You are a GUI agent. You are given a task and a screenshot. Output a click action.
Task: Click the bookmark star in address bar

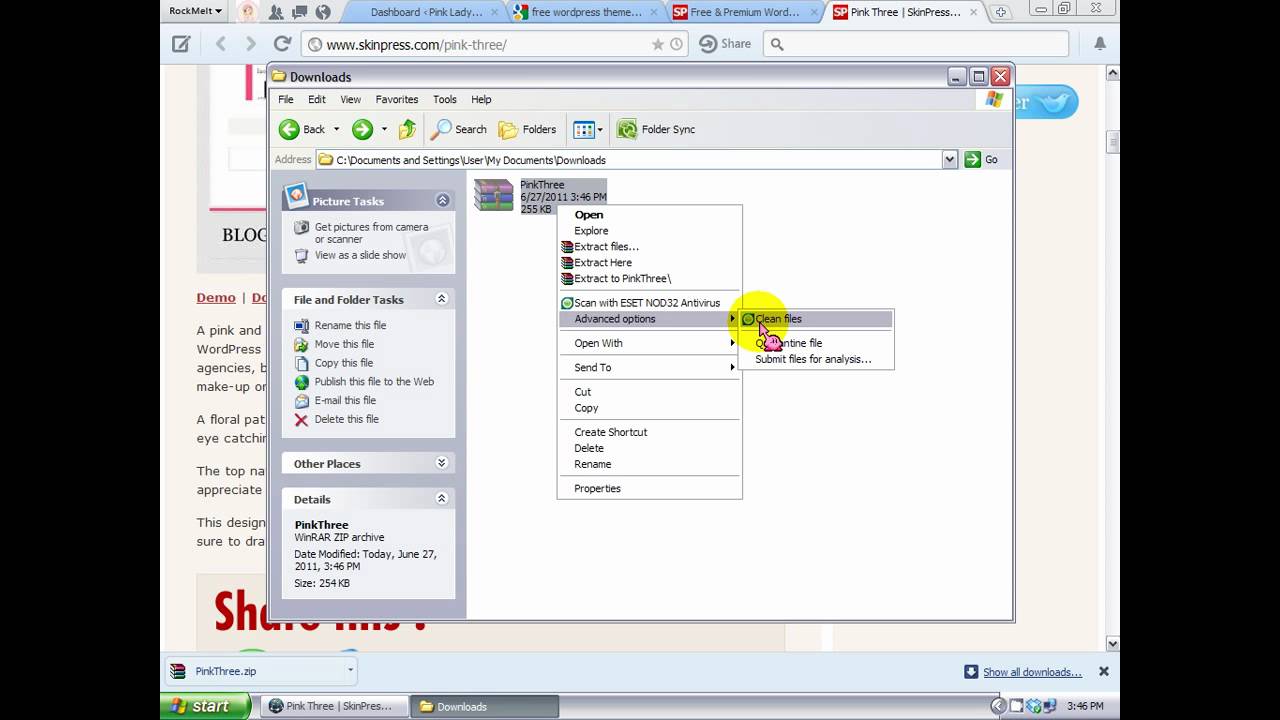pos(657,44)
